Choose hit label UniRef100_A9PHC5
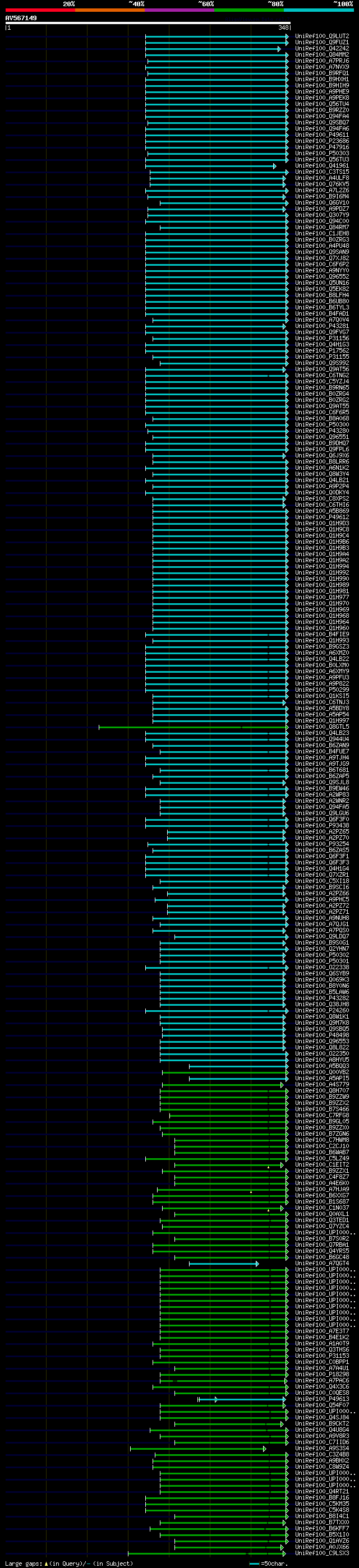The width and height of the screenshot is (359, 1568). (x=323, y=899)
